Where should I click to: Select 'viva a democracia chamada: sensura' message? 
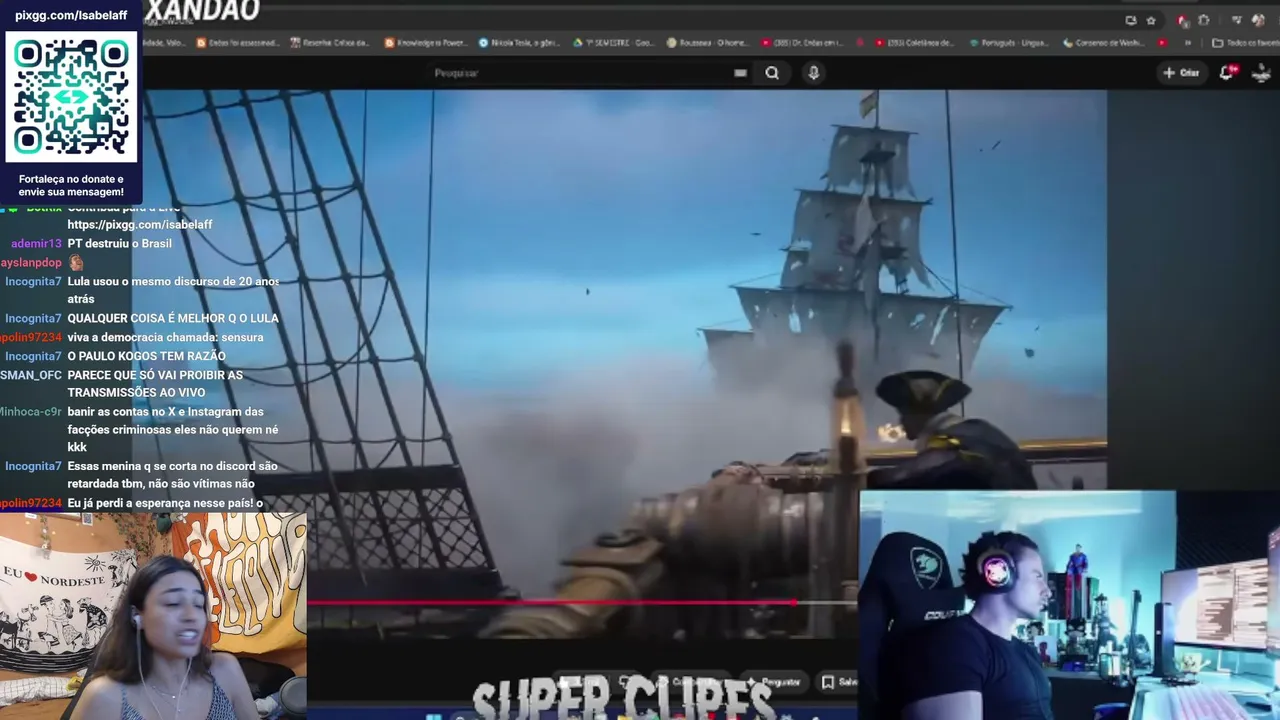(165, 337)
